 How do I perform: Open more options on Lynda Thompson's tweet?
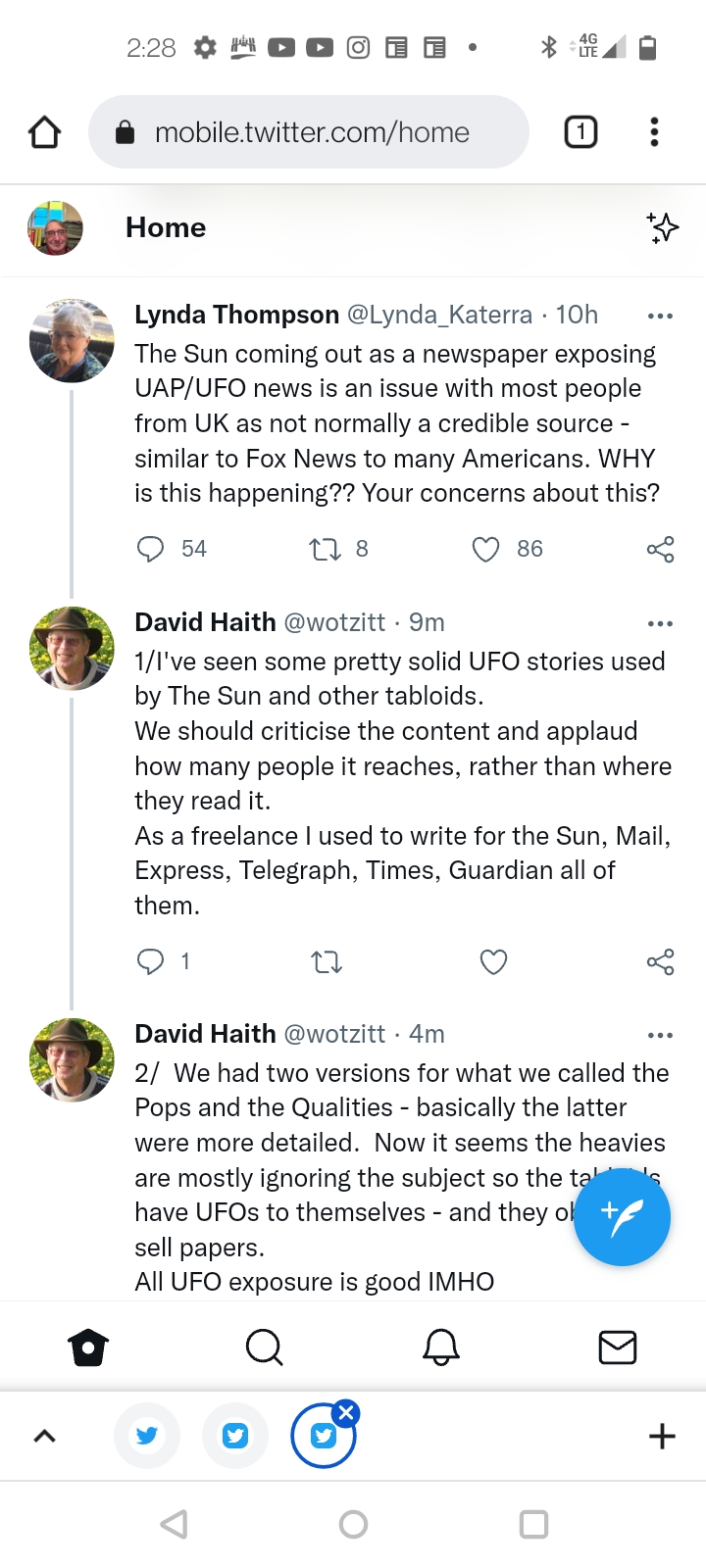click(x=660, y=316)
